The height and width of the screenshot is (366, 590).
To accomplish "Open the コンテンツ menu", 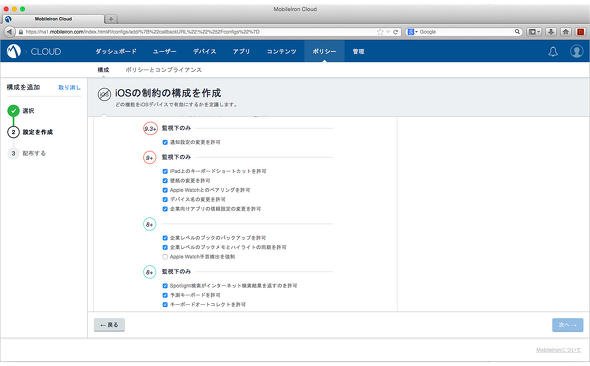I will coord(281,51).
